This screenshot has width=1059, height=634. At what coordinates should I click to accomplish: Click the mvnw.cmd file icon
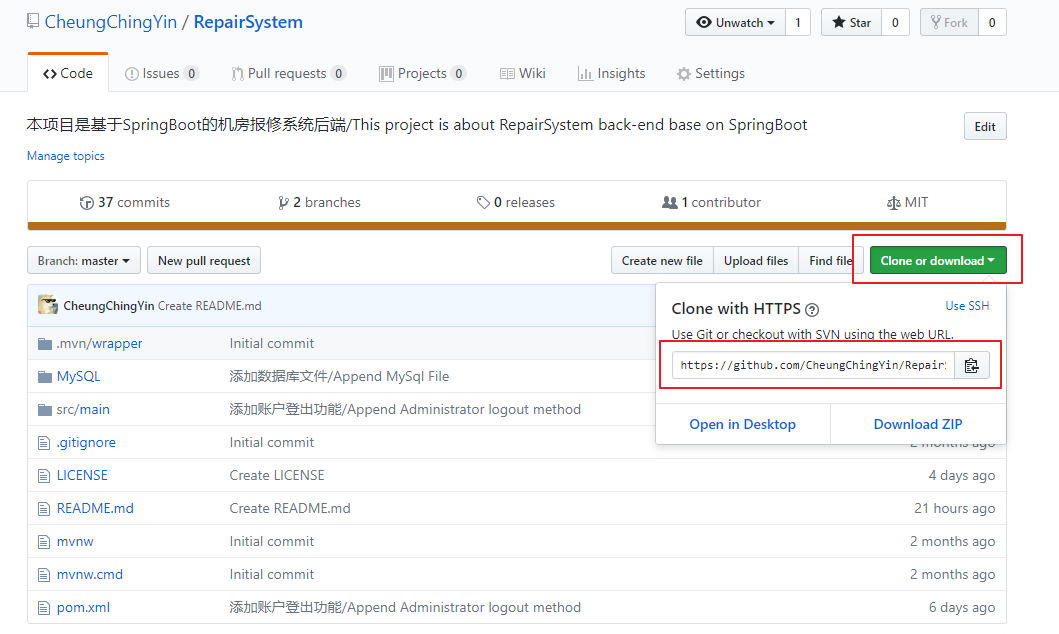[x=44, y=575]
